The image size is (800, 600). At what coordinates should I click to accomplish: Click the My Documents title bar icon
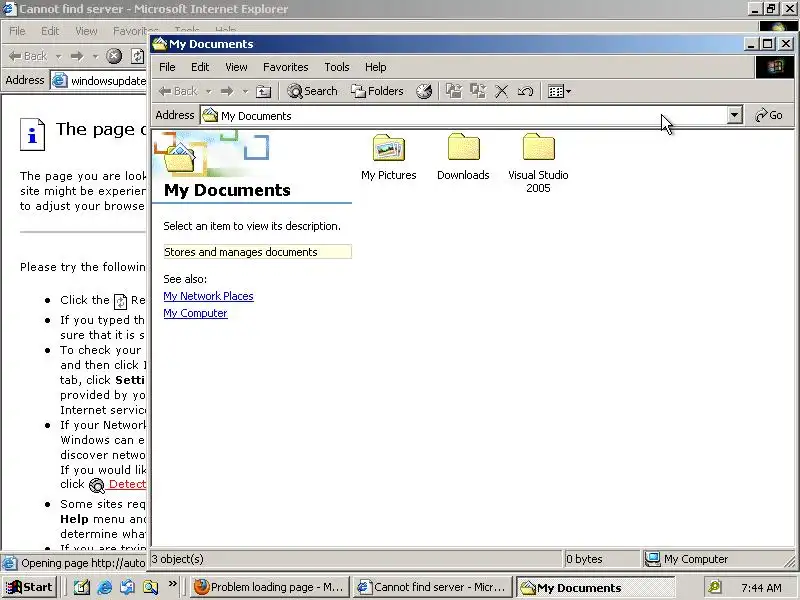160,44
